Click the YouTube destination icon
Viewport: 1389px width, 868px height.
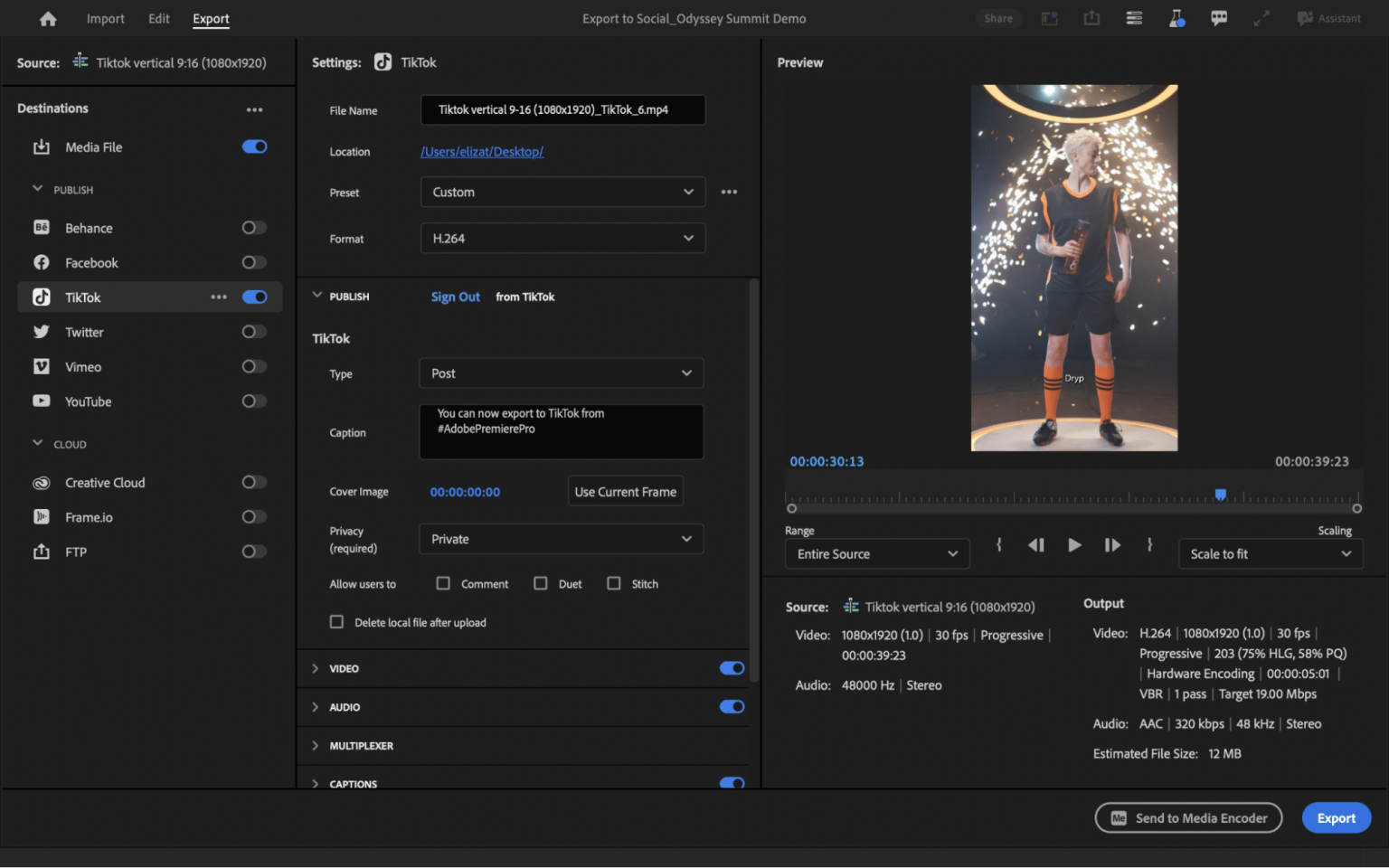pos(42,401)
